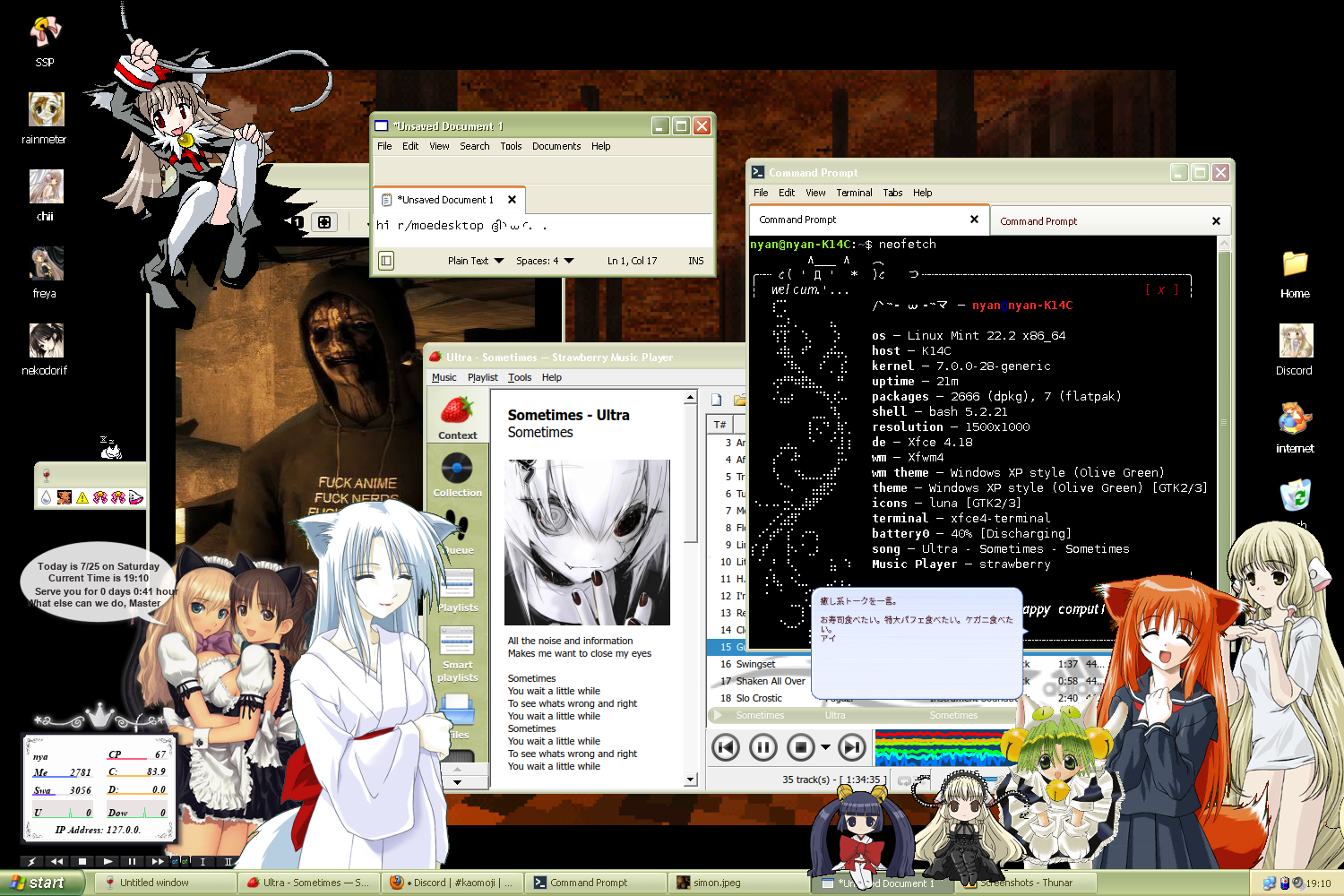Open the rainmeter desktop icon
Image resolution: width=1344 pixels, height=896 pixels.
(x=45, y=116)
